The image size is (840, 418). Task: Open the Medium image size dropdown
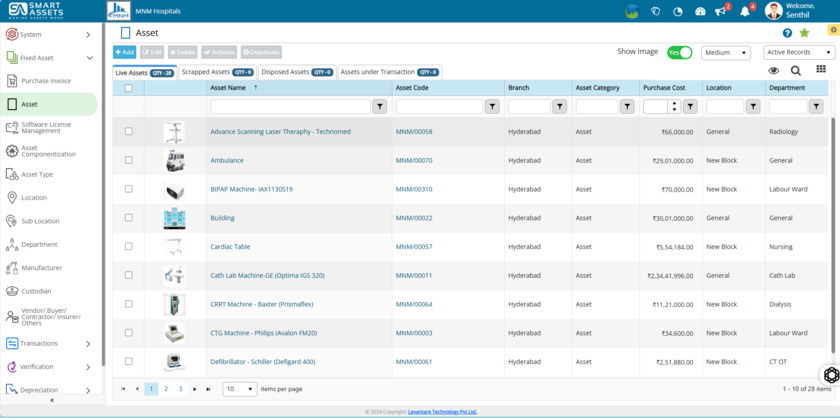coord(725,52)
